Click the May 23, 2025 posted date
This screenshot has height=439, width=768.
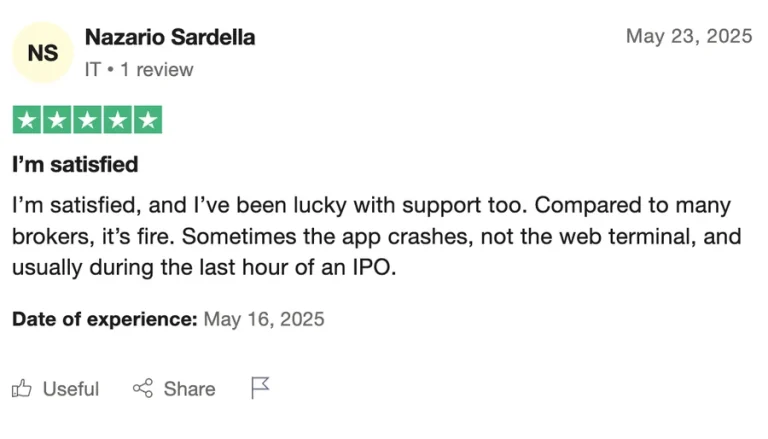click(x=688, y=36)
